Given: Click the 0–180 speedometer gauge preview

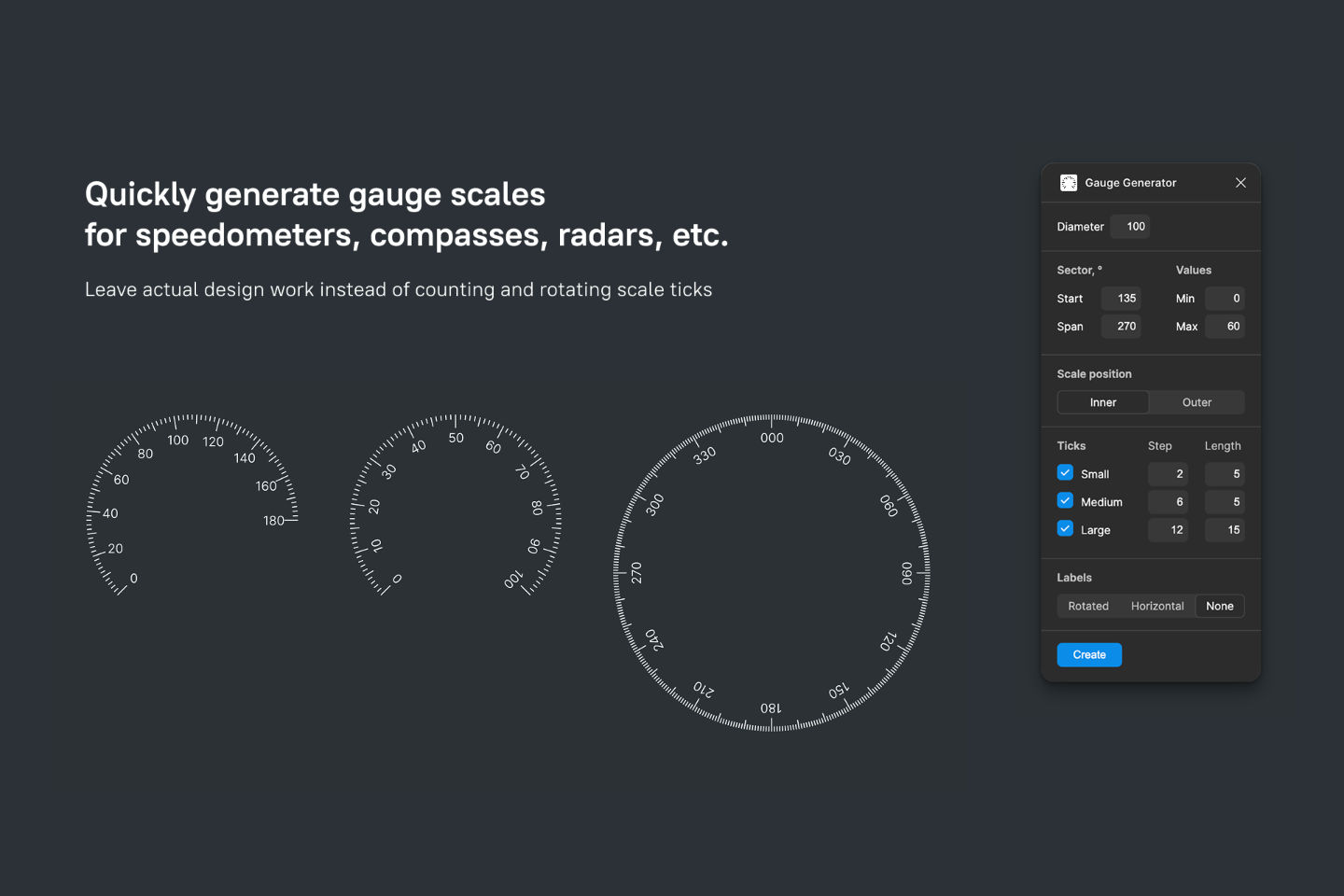Looking at the screenshot, I should [x=192, y=505].
